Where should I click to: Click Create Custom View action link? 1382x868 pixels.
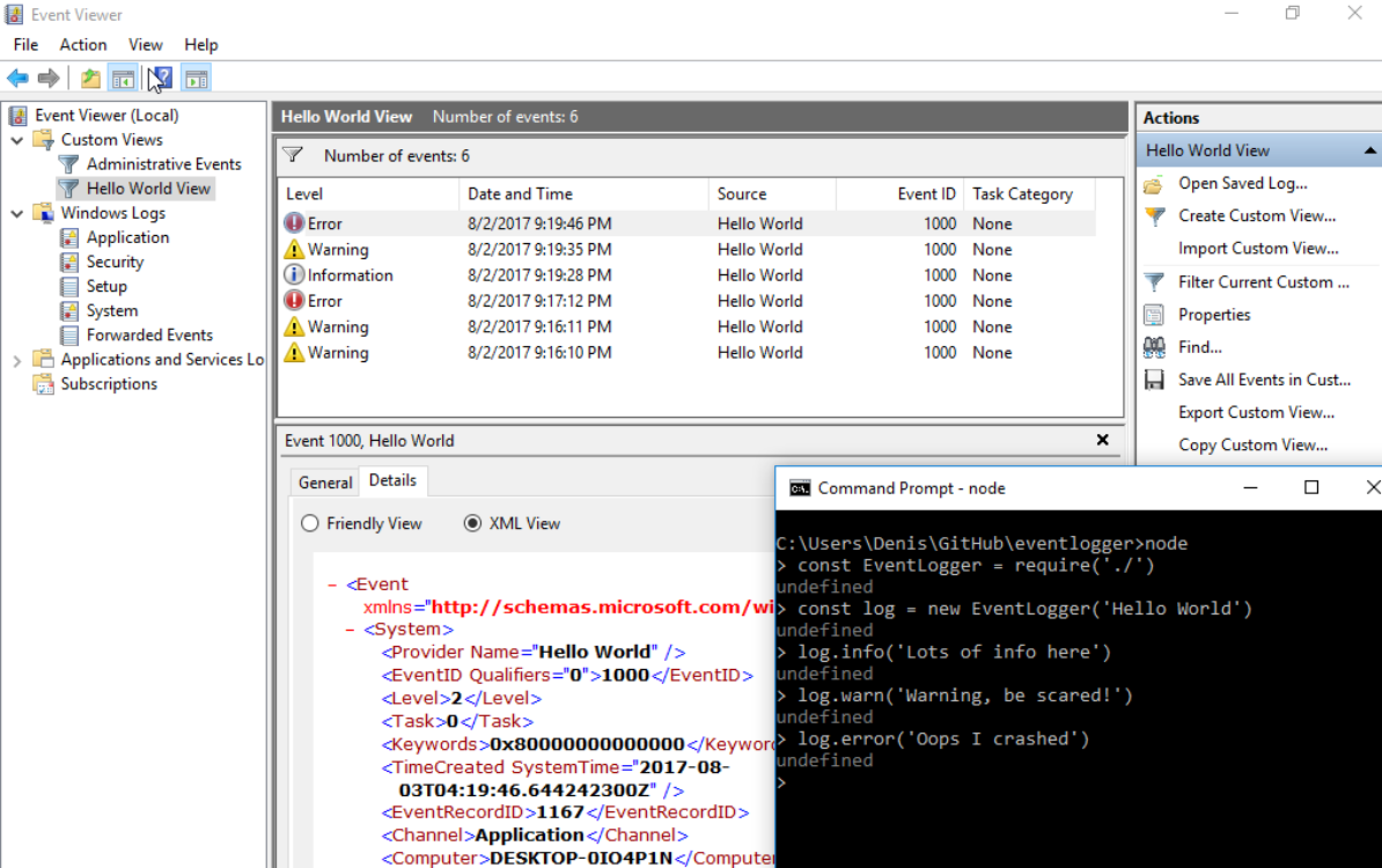[x=1256, y=216]
